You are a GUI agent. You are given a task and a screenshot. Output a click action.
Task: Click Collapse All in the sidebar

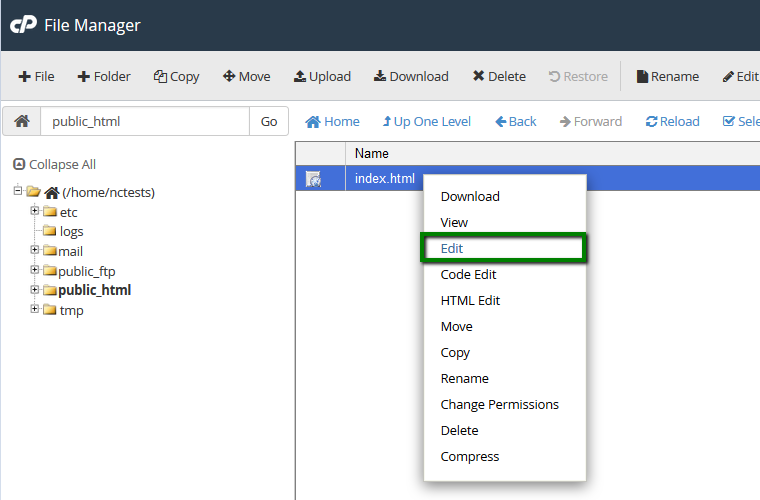click(55, 164)
